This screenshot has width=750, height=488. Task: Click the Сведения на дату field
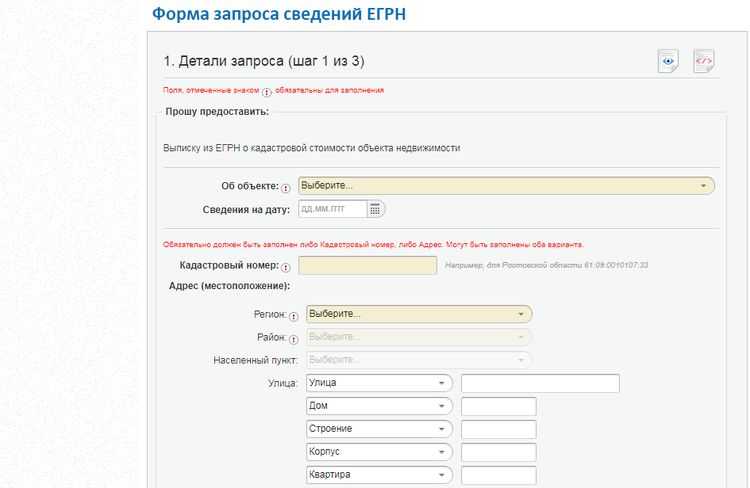pos(331,209)
